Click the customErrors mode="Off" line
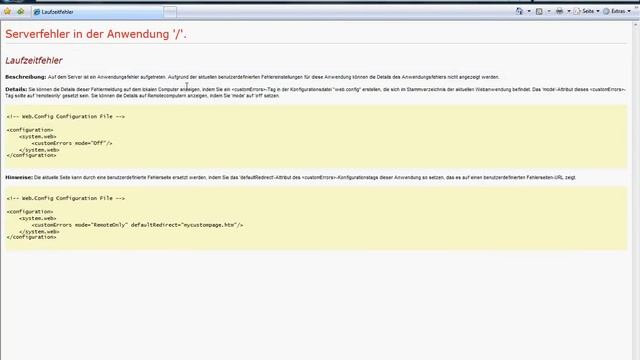The width and height of the screenshot is (640, 360). [72, 143]
